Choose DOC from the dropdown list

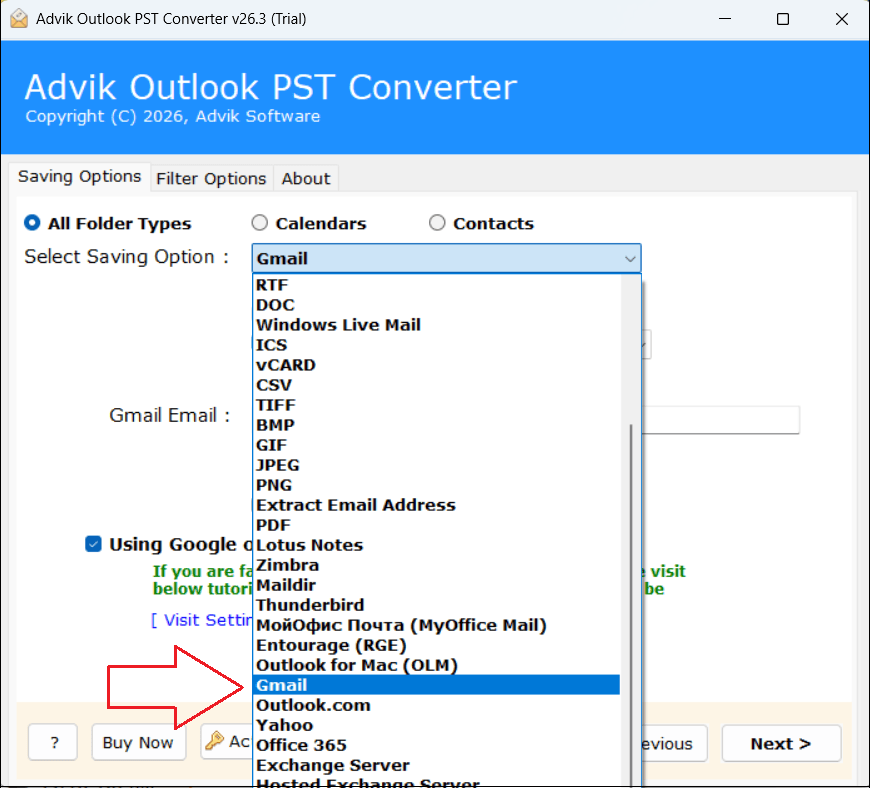click(436, 305)
